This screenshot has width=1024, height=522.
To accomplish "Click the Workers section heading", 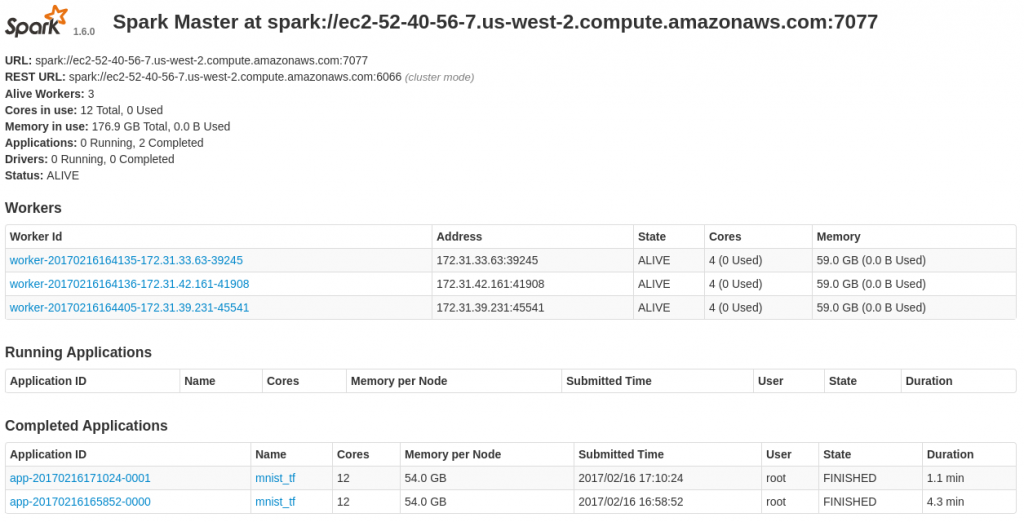I will tap(33, 208).
